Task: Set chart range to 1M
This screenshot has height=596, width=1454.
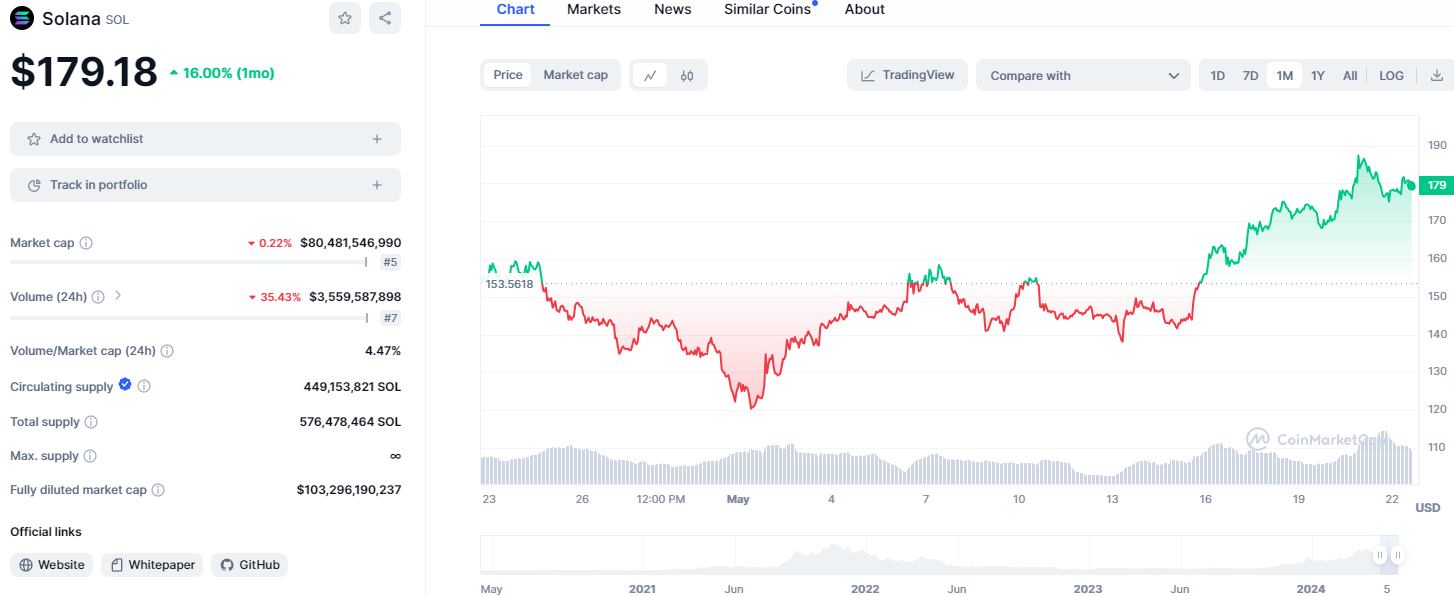Action: click(1284, 75)
